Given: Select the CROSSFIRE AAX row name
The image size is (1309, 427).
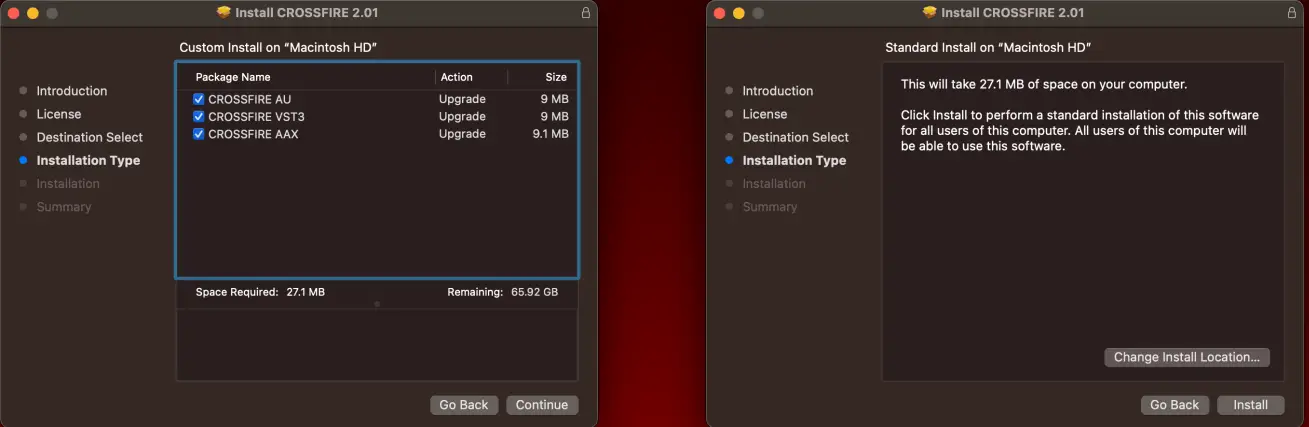Looking at the screenshot, I should [x=253, y=133].
